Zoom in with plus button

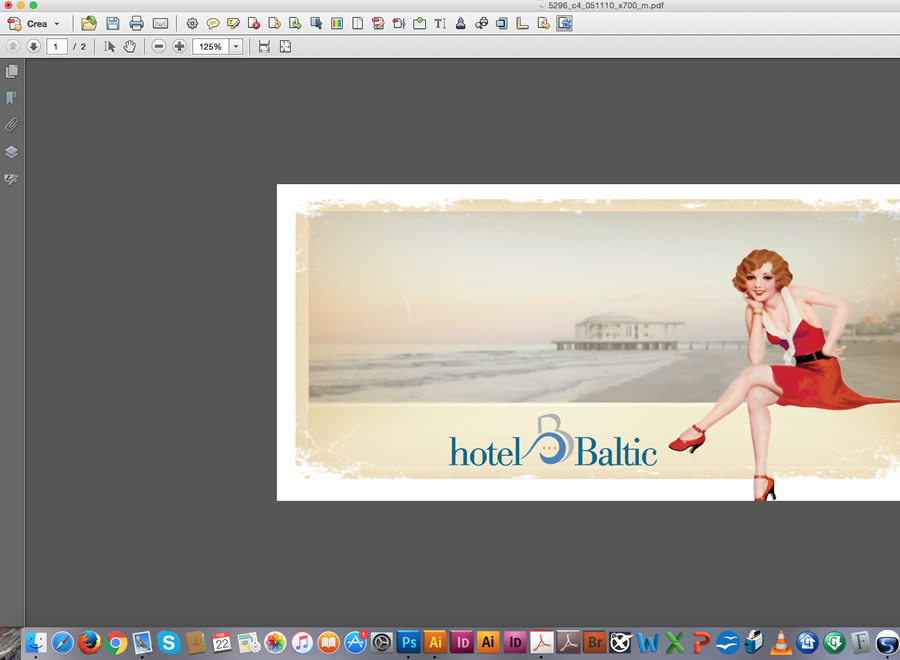click(179, 47)
